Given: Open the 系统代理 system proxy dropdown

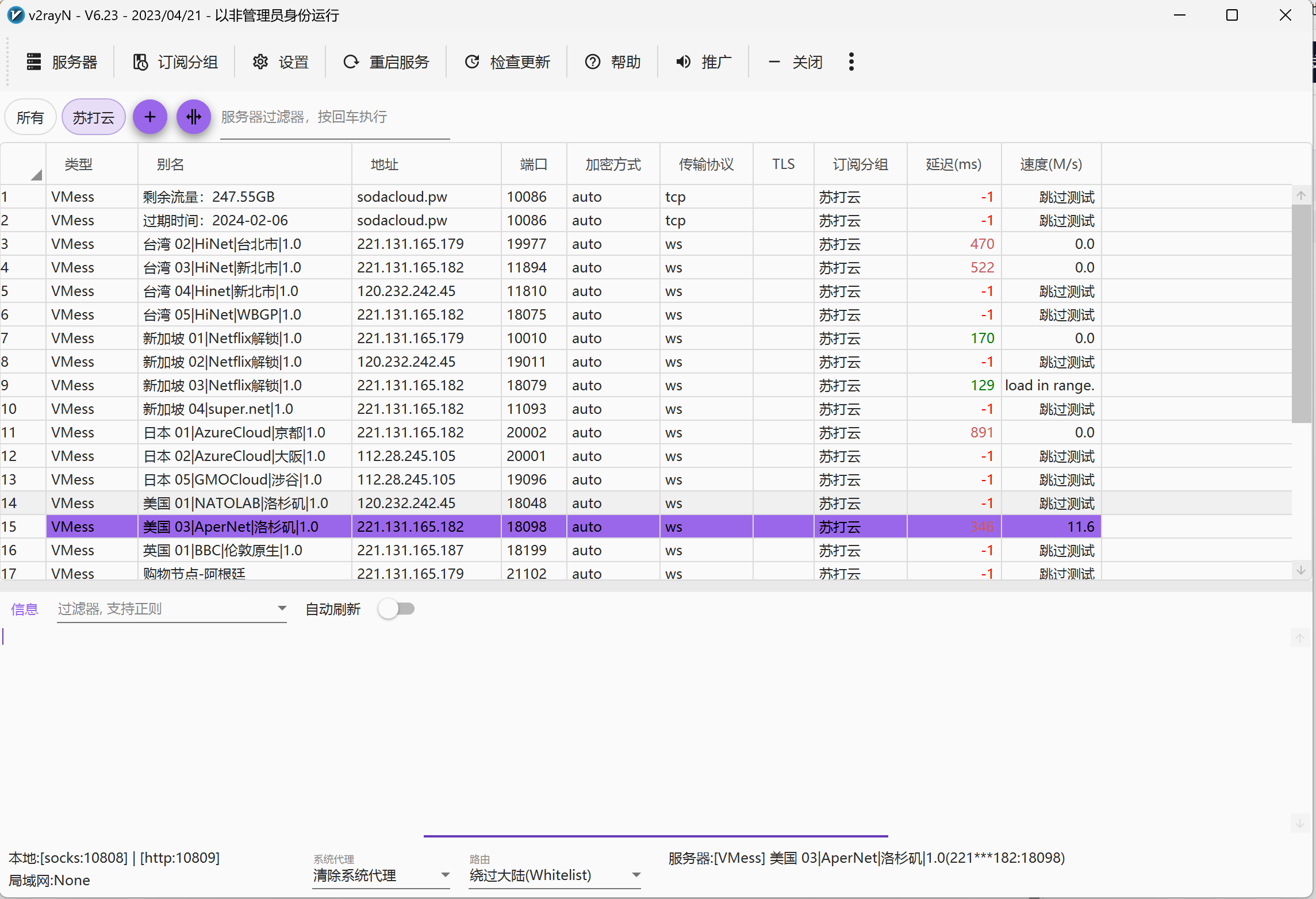Looking at the screenshot, I should coord(381,875).
